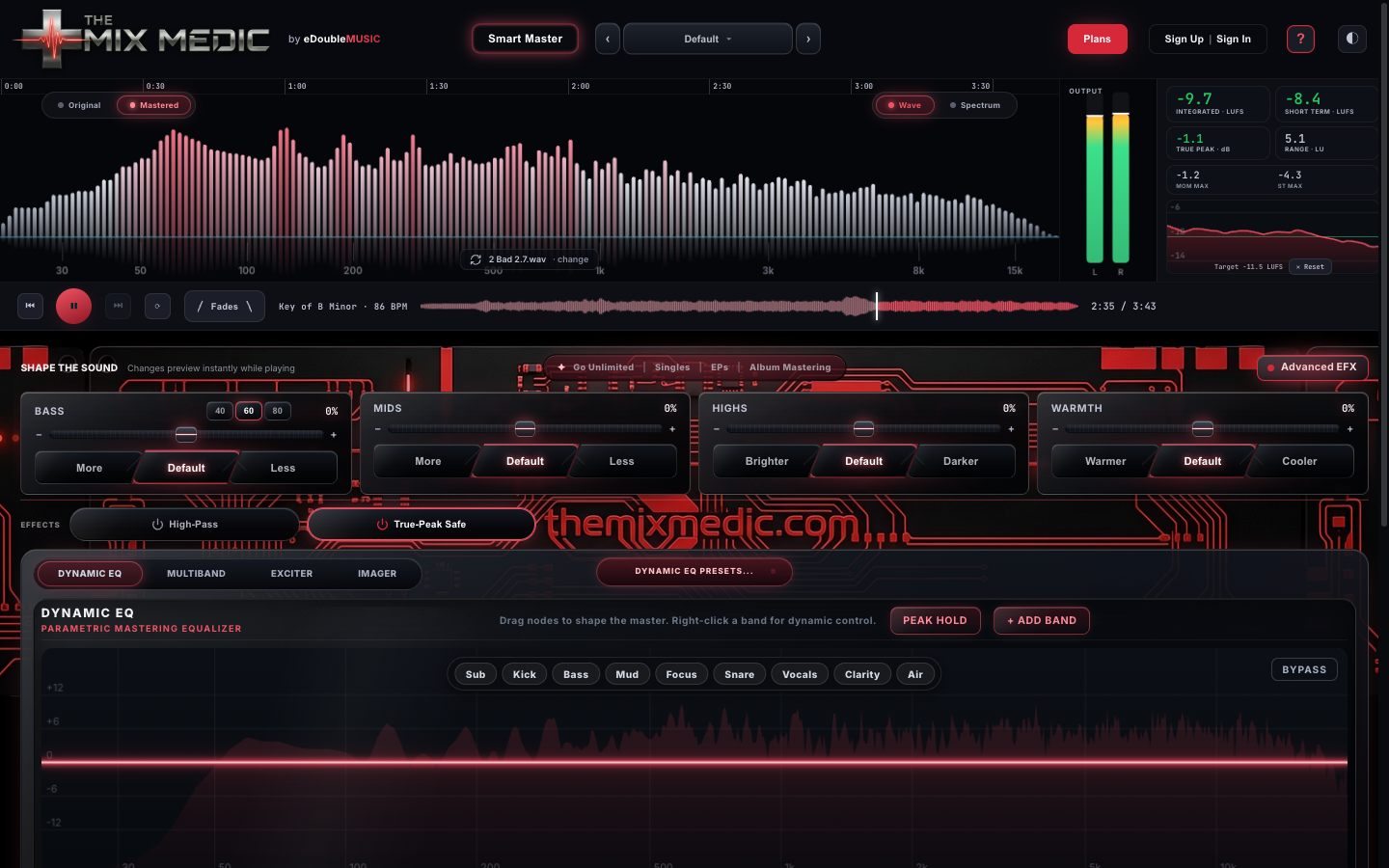
Task: Open the Fades options
Action: pos(225,306)
